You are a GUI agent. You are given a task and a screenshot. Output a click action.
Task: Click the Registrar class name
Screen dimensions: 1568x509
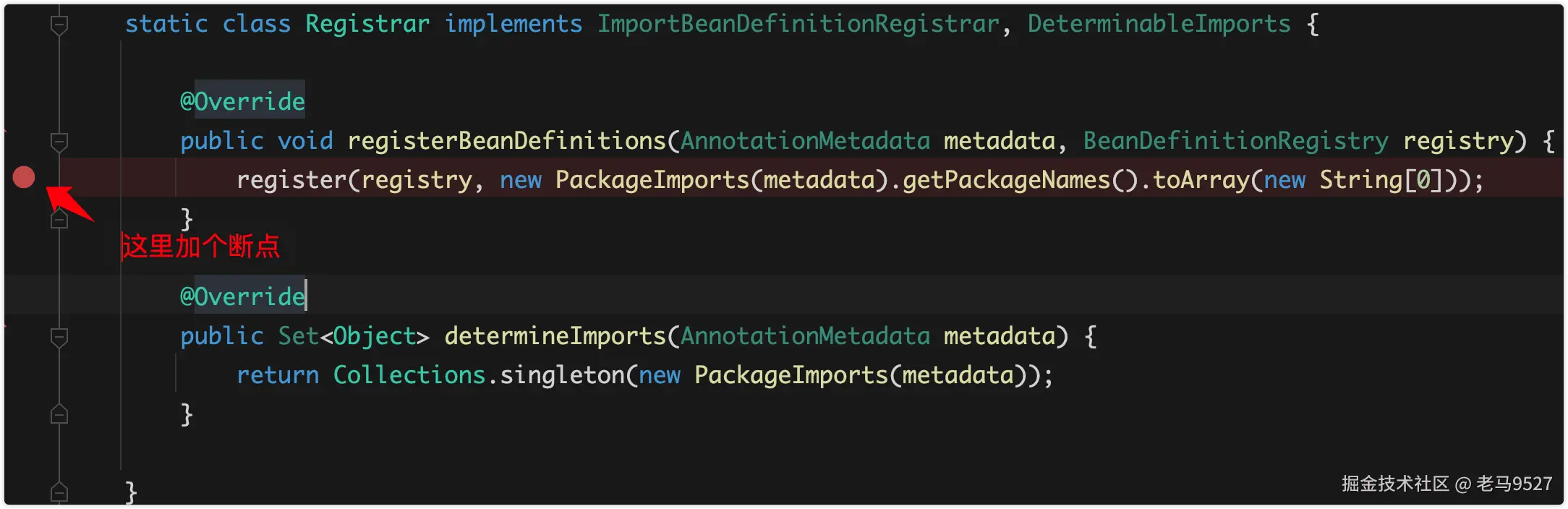tap(367, 24)
